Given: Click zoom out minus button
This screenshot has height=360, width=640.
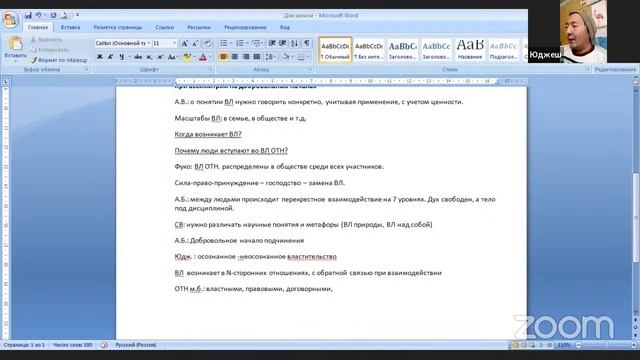Looking at the screenshot, I should pyautogui.click(x=579, y=345).
